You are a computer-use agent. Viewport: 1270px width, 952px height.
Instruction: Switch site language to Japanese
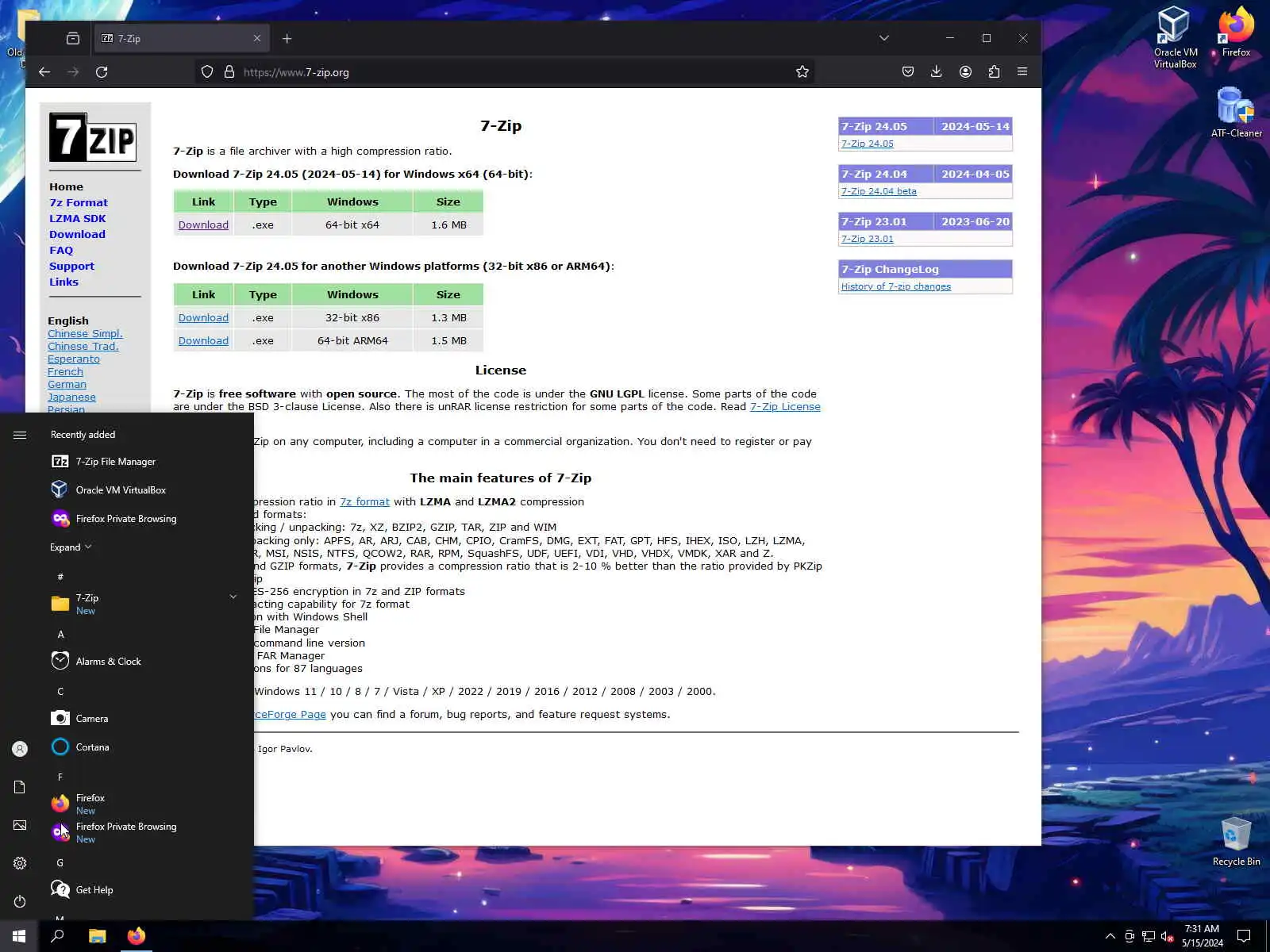71,397
